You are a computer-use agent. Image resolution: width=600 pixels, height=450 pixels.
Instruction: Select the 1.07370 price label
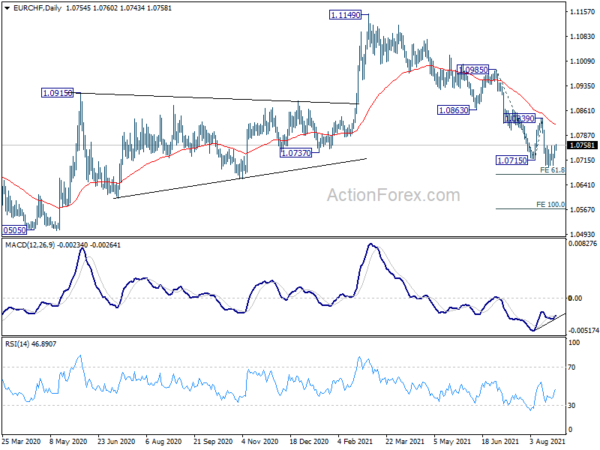pyautogui.click(x=296, y=153)
